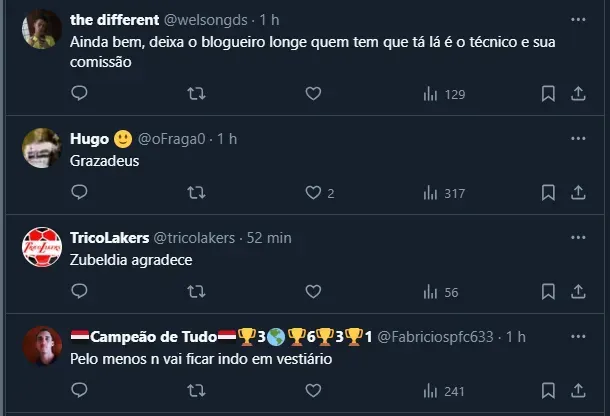
Task: Reply to Campeão de Tudo's tweet
Action: 81,391
